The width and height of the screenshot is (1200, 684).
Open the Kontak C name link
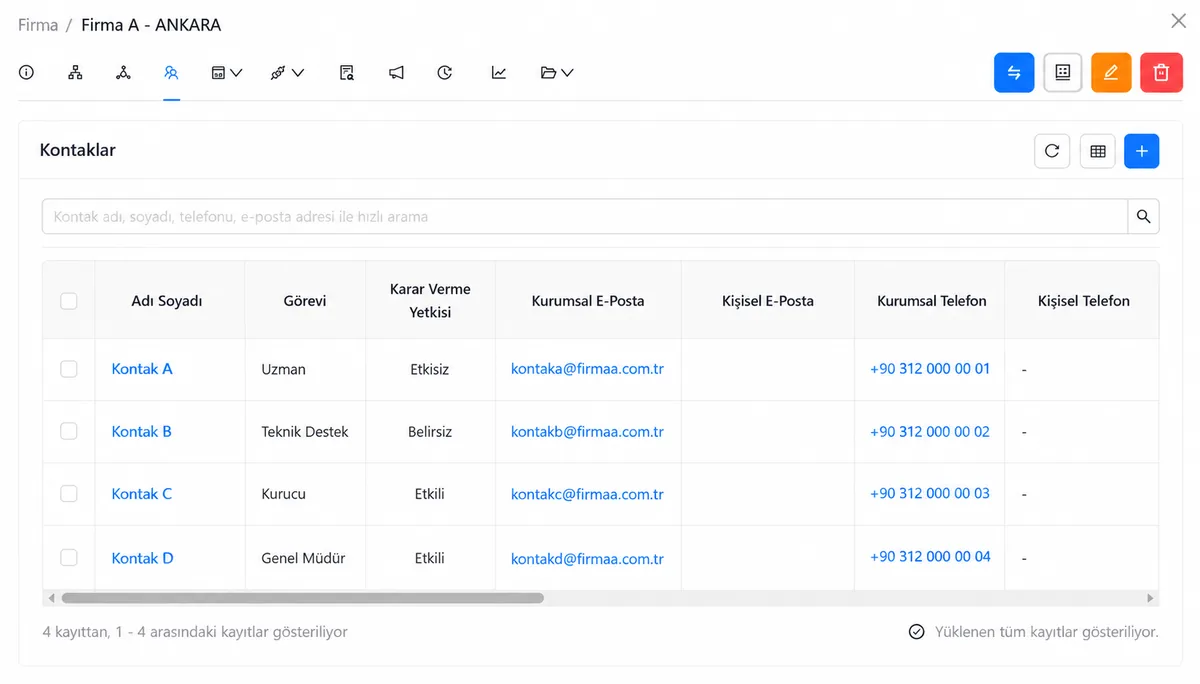(142, 494)
